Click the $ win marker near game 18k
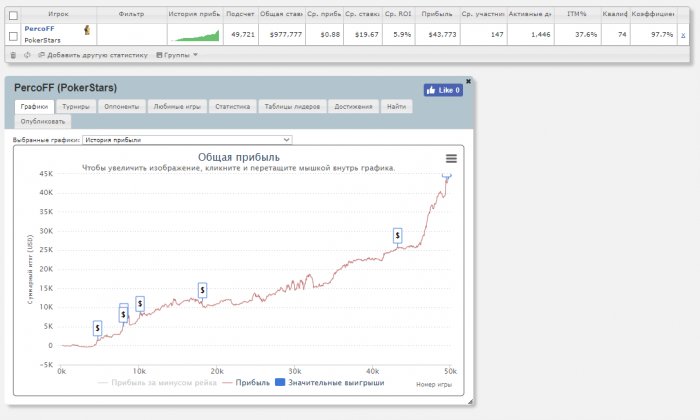Viewport: 700px width, 420px height. (x=202, y=291)
